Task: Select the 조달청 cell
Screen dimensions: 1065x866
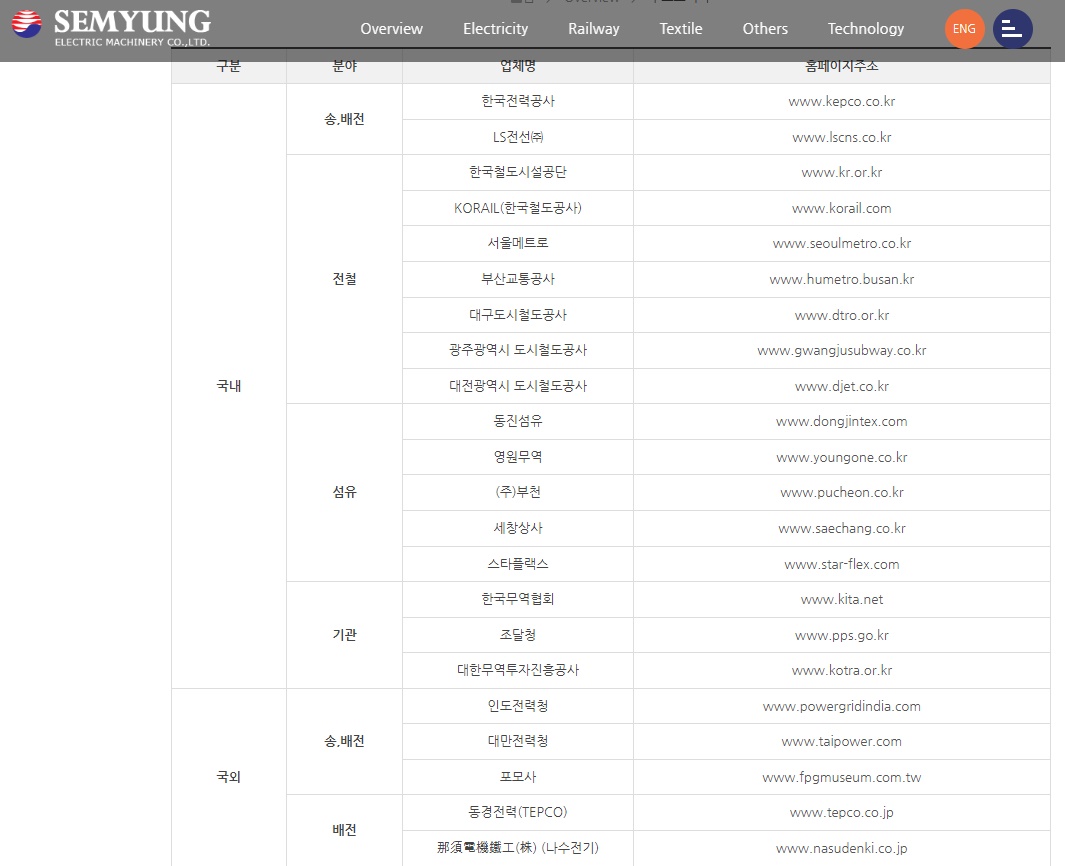Action: coord(518,636)
